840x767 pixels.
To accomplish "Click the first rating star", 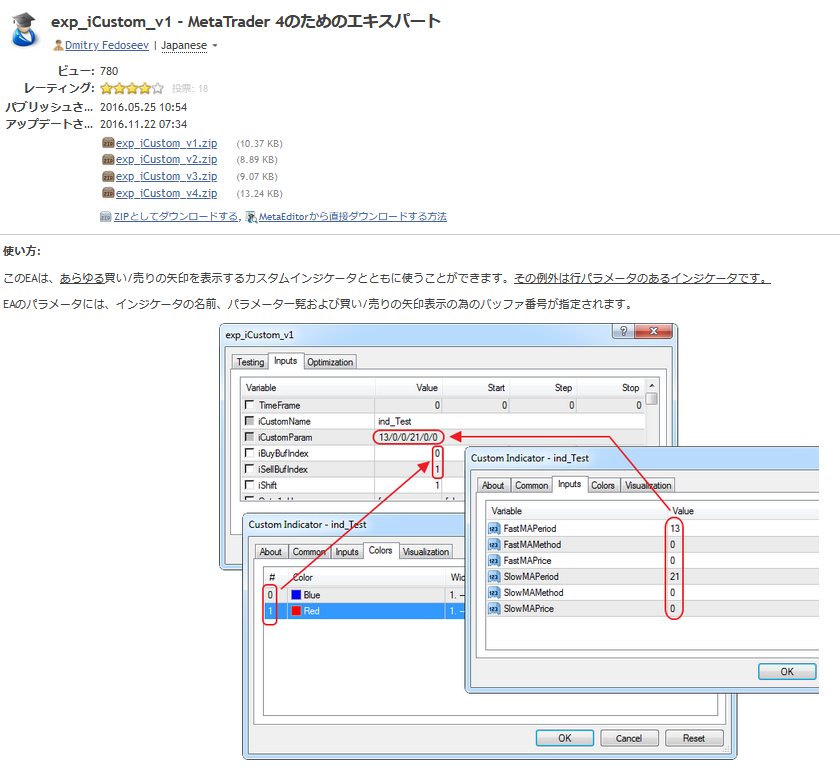I will pyautogui.click(x=106, y=88).
